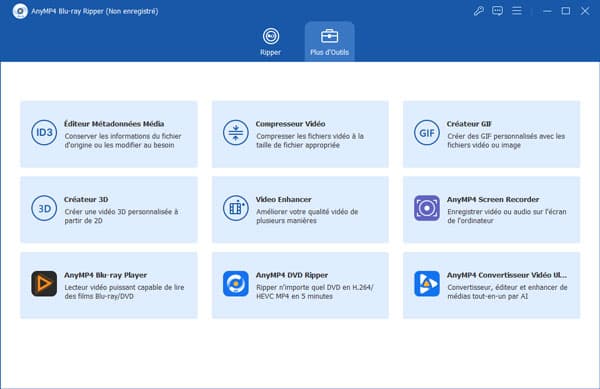Image resolution: width=600 pixels, height=389 pixels.
Task: Maximize the application window
Action: [x=566, y=11]
